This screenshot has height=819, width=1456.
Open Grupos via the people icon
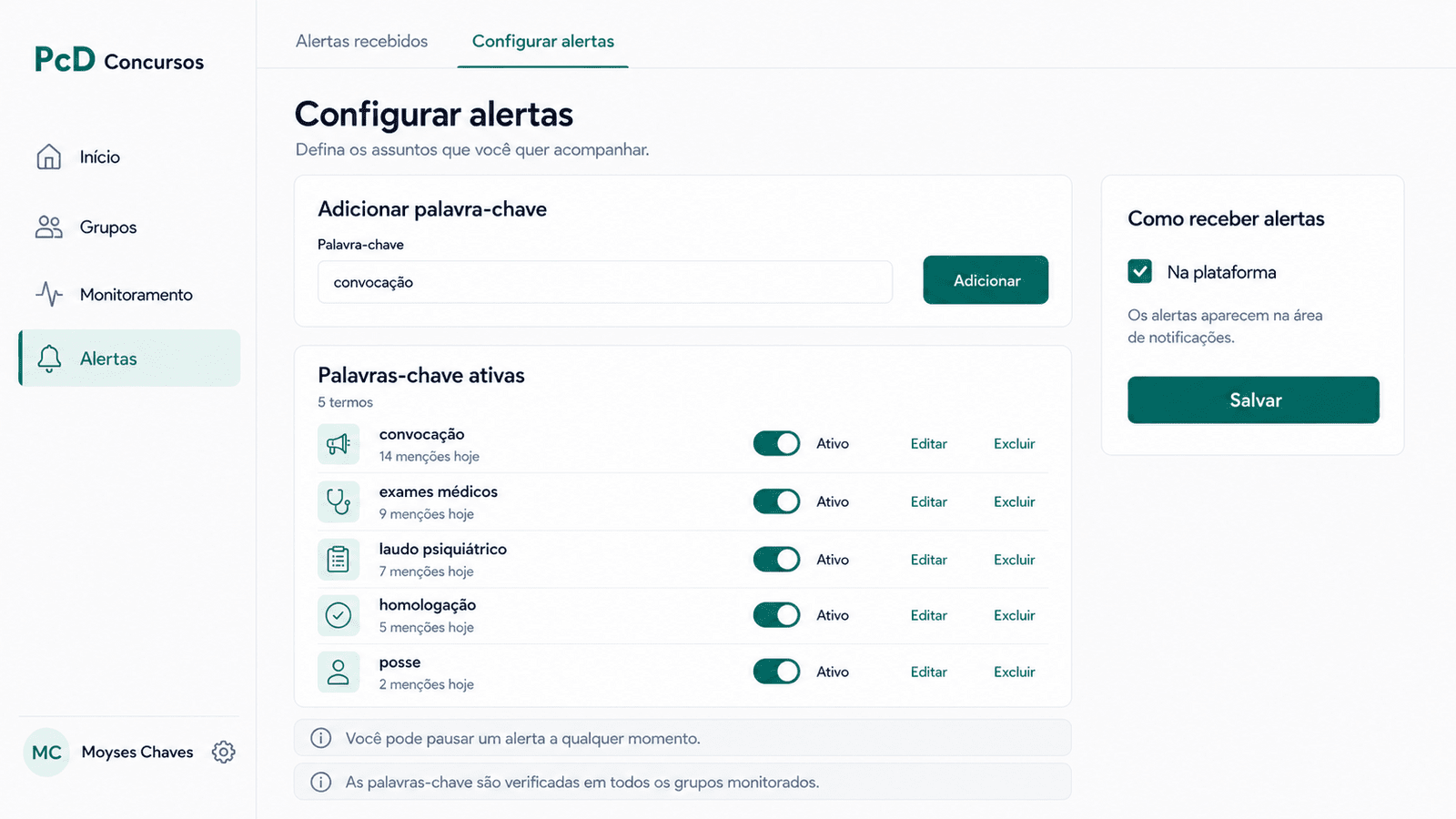coord(49,227)
